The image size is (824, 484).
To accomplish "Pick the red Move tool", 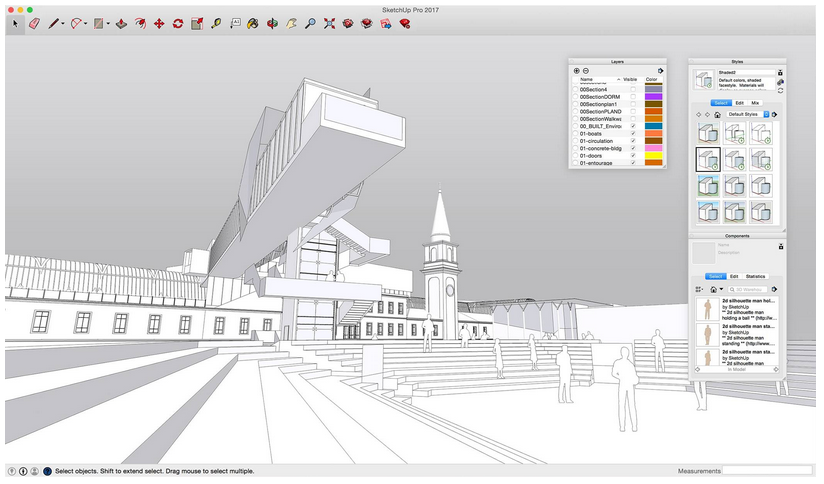I will point(159,24).
